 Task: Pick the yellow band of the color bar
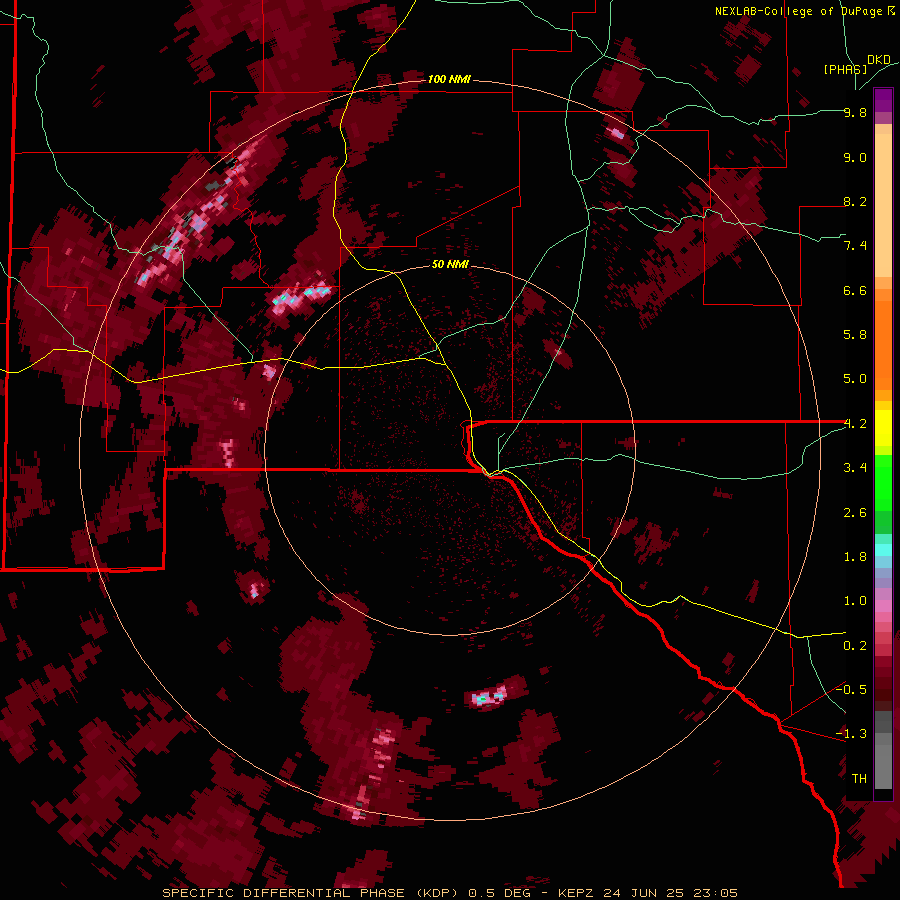tap(883, 428)
